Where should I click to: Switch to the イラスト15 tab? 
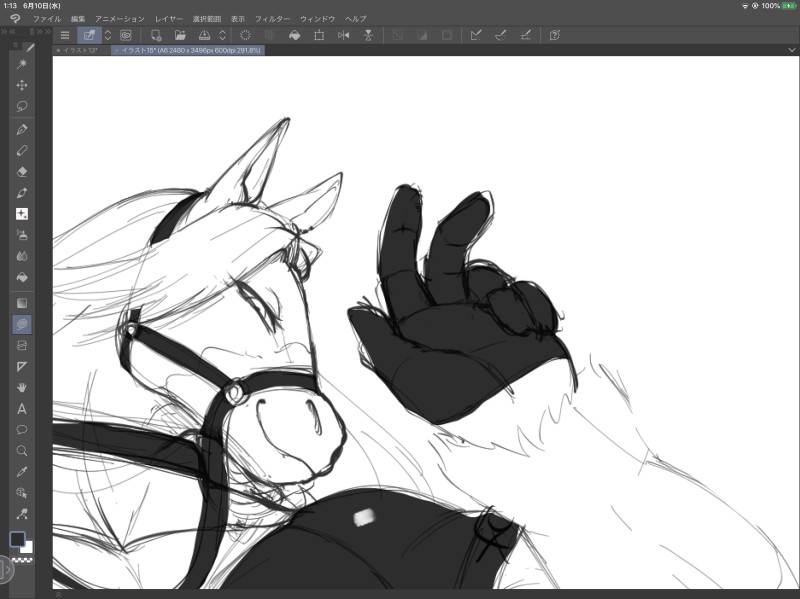coord(188,51)
